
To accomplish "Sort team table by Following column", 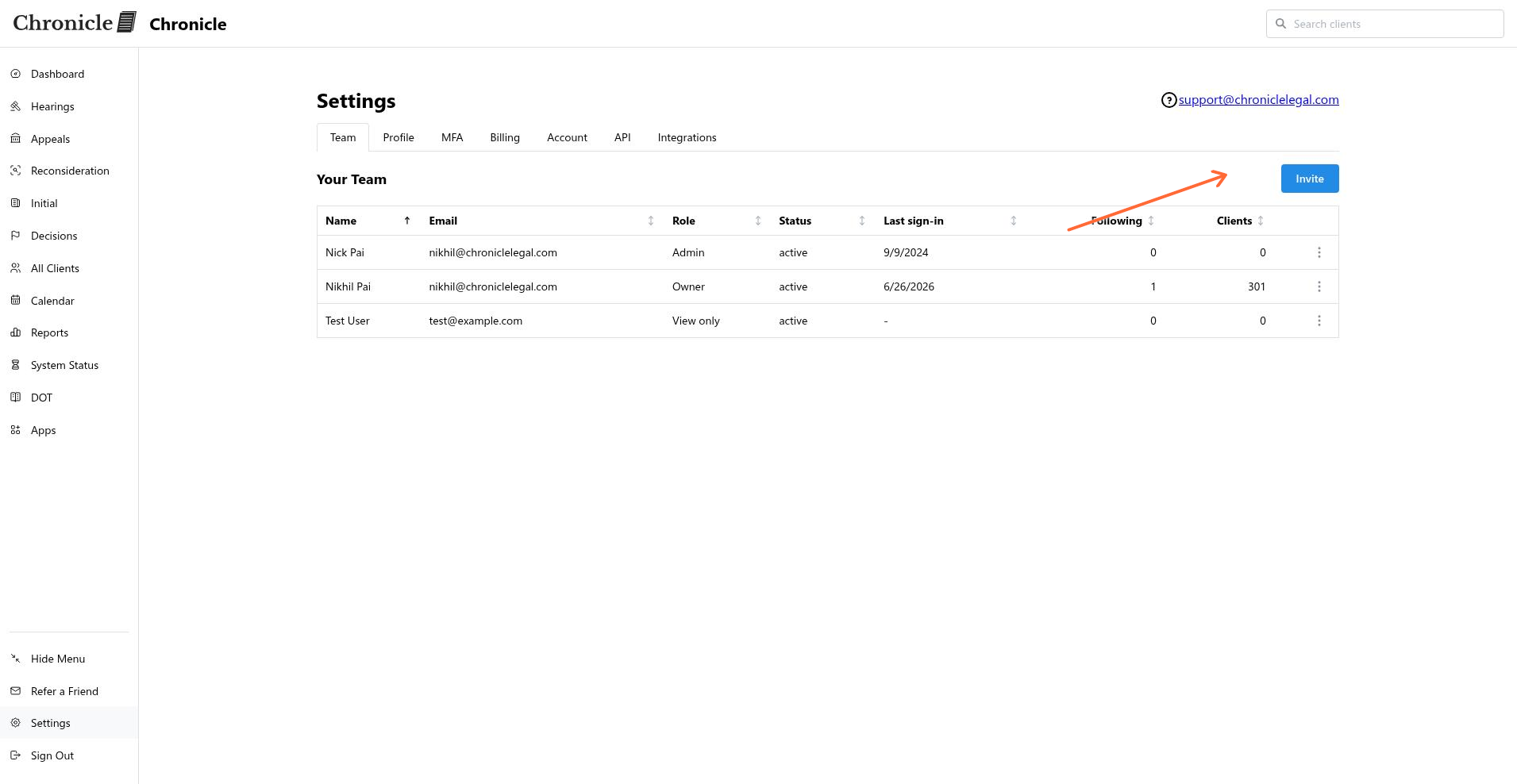I will coord(1150,221).
